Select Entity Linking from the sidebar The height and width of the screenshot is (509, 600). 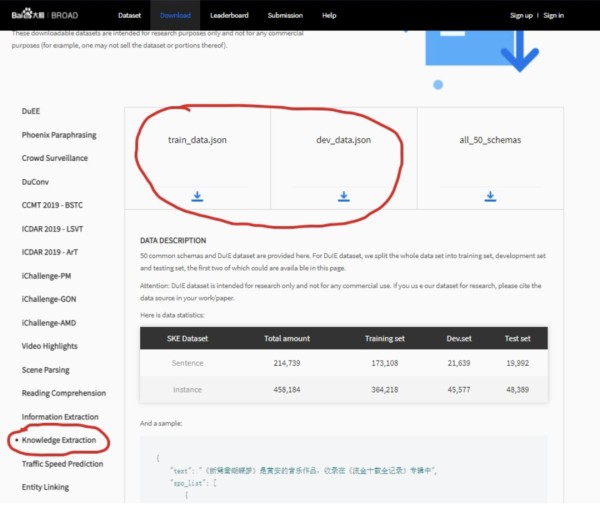pyautogui.click(x=44, y=487)
